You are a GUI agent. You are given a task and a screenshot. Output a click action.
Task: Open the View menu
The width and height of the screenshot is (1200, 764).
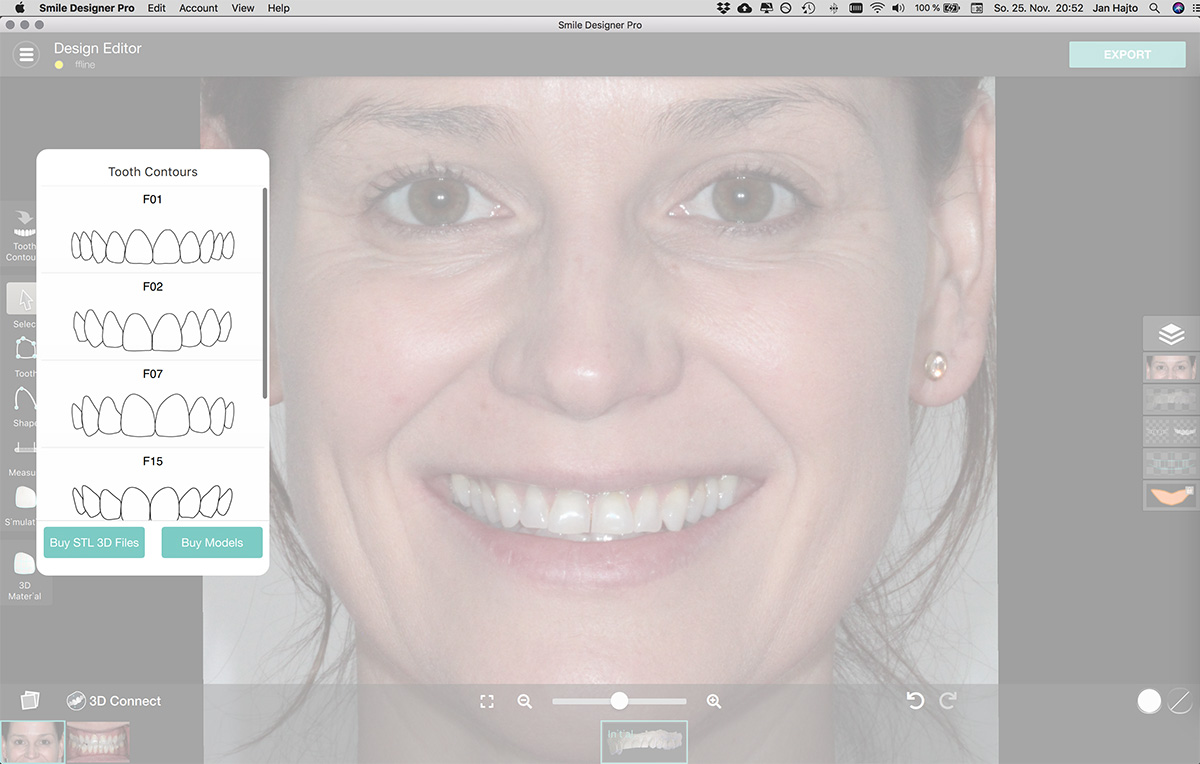coord(243,8)
